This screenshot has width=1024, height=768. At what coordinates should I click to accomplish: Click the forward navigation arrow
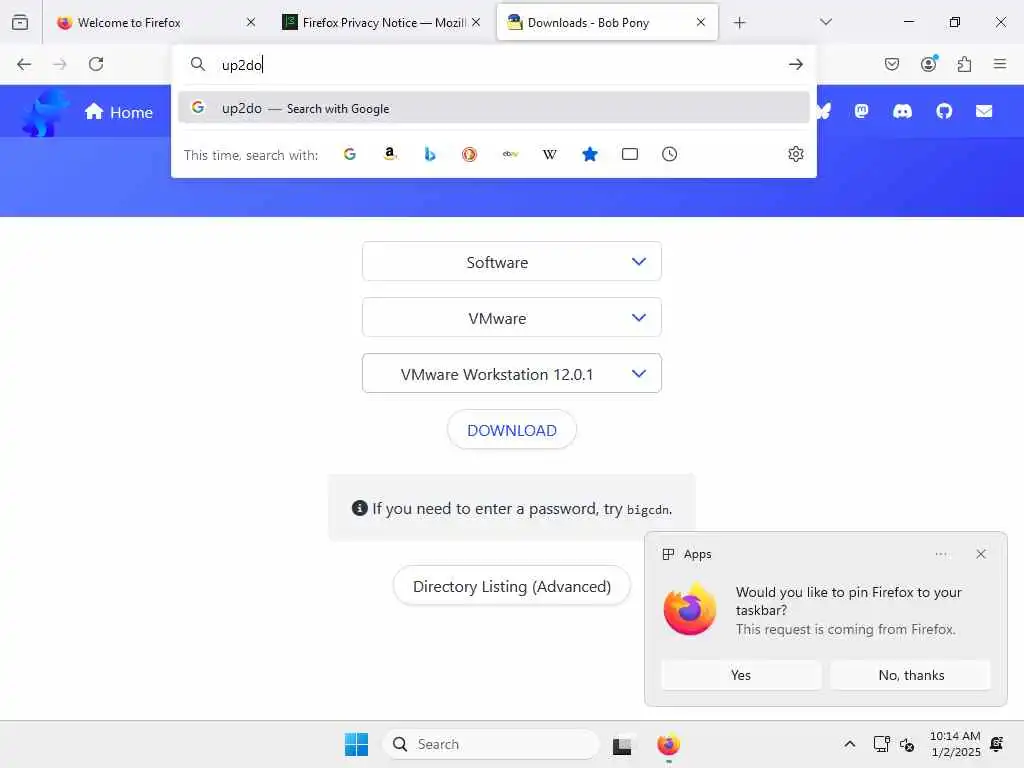tap(59, 64)
